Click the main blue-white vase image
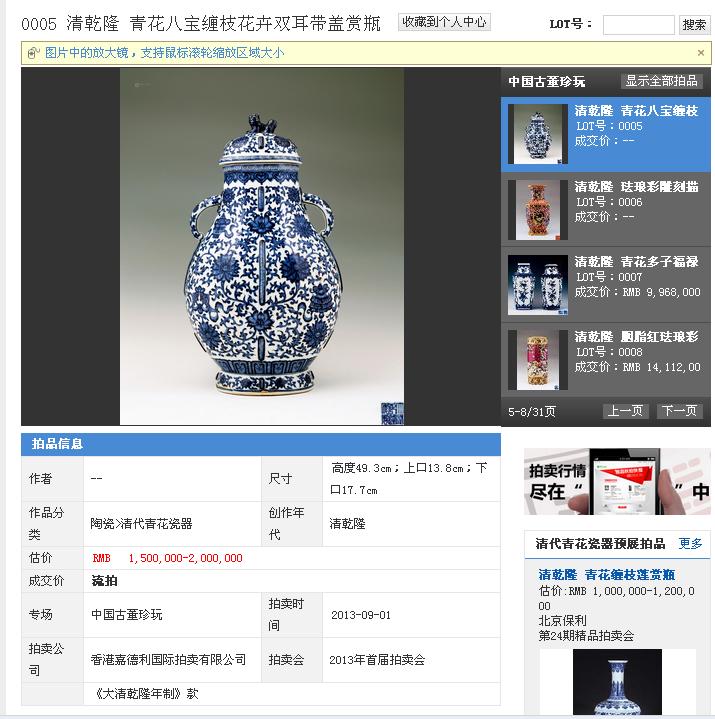715x719 pixels. (x=262, y=246)
